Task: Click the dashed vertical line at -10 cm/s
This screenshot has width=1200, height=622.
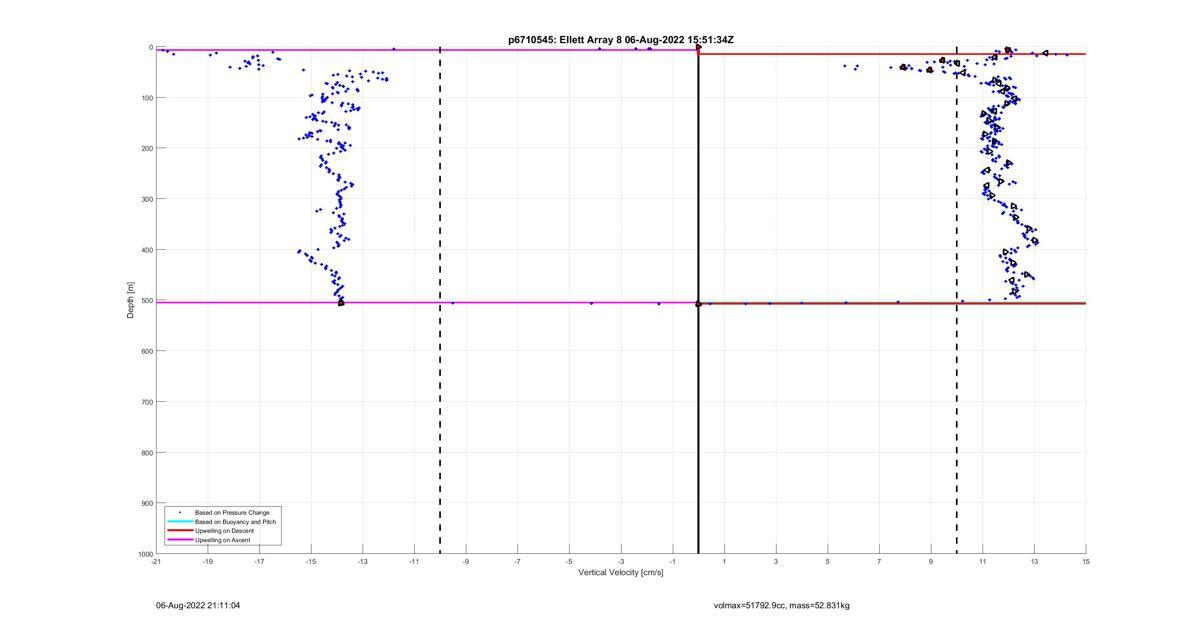Action: [x=440, y=300]
